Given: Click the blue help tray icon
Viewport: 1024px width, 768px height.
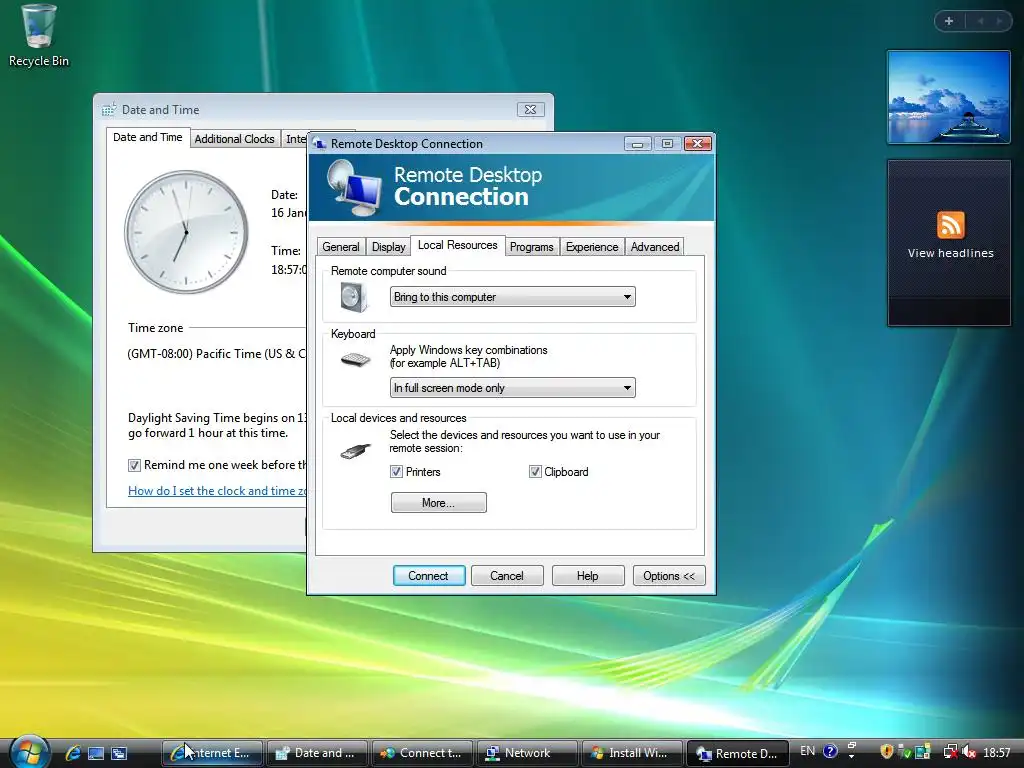Looking at the screenshot, I should 830,751.
